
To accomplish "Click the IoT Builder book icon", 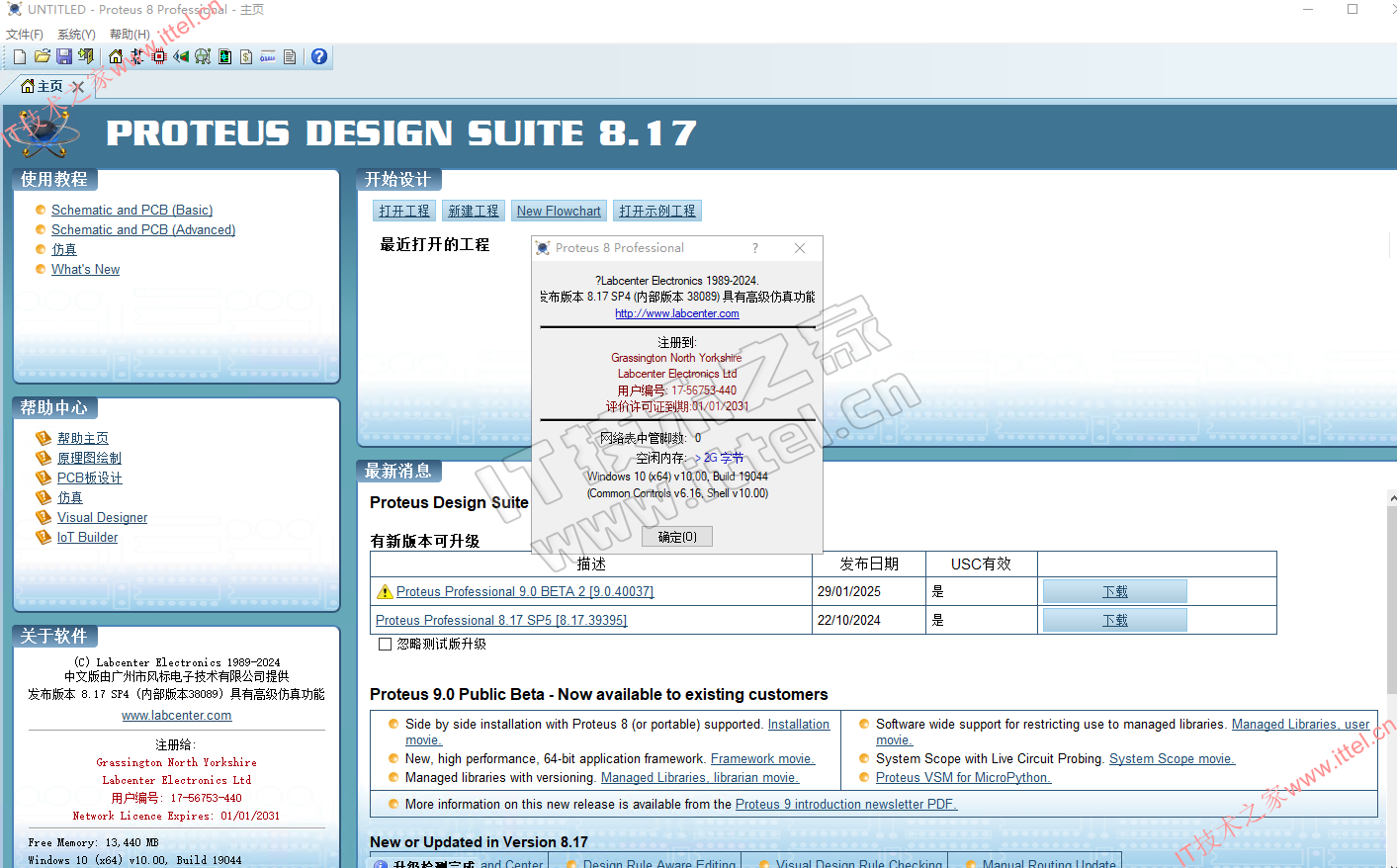I will point(43,537).
